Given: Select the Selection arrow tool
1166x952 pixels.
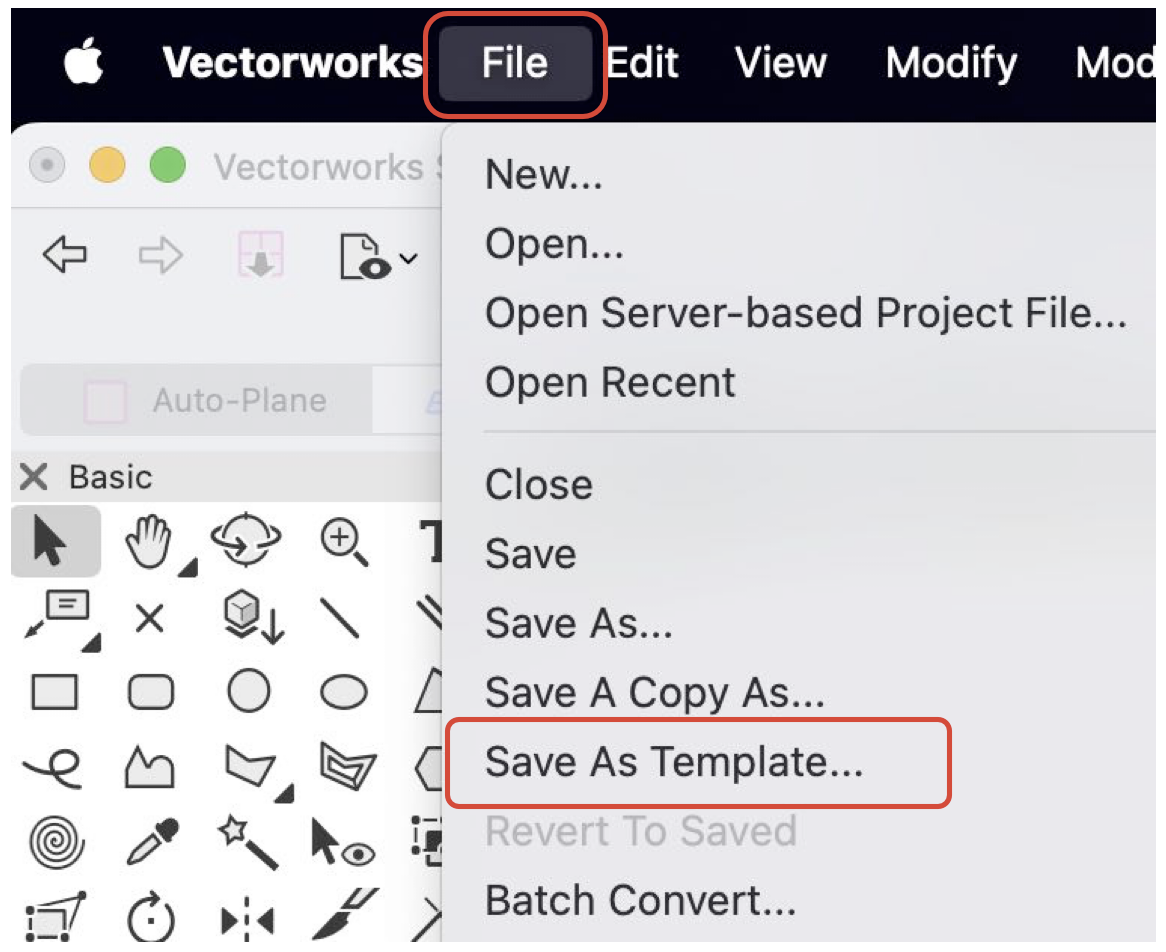Looking at the screenshot, I should coord(52,542).
